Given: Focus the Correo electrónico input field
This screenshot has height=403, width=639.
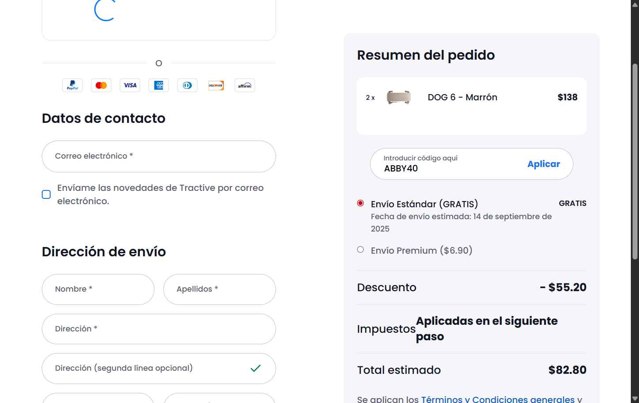Looking at the screenshot, I should click(159, 156).
